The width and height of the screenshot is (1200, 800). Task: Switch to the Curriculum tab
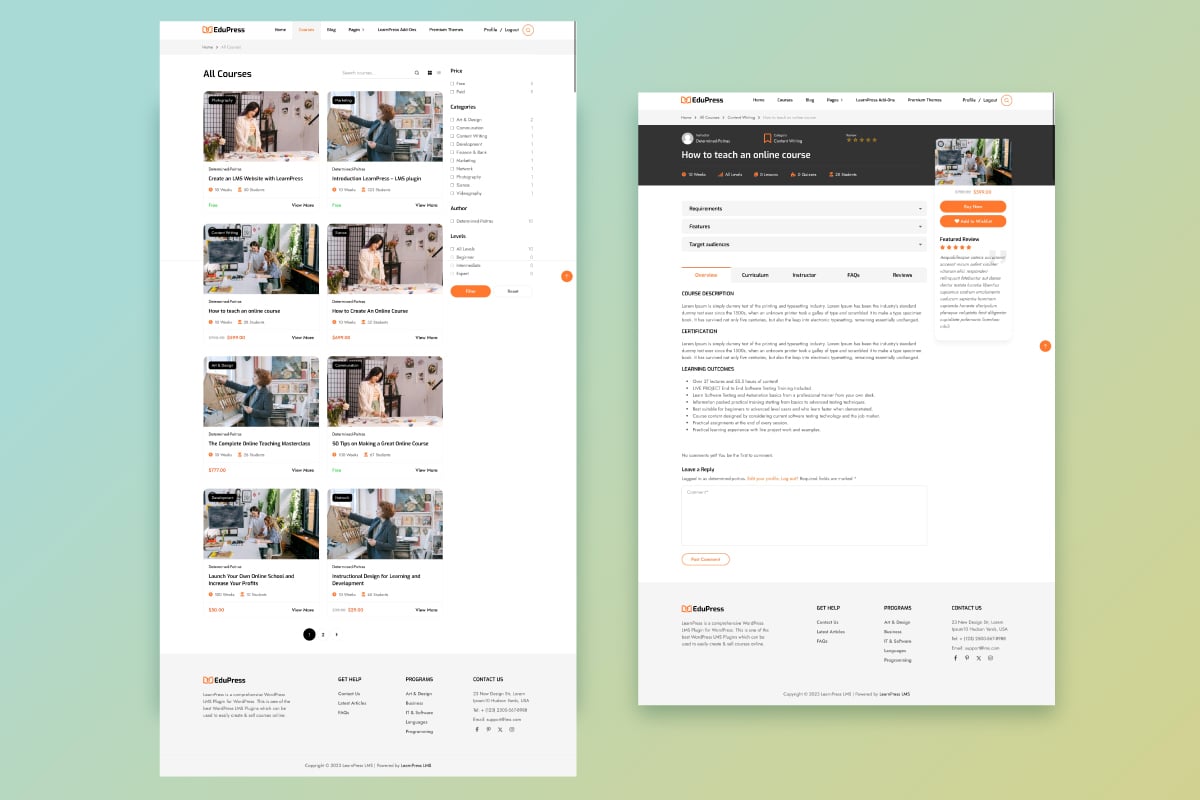click(755, 275)
